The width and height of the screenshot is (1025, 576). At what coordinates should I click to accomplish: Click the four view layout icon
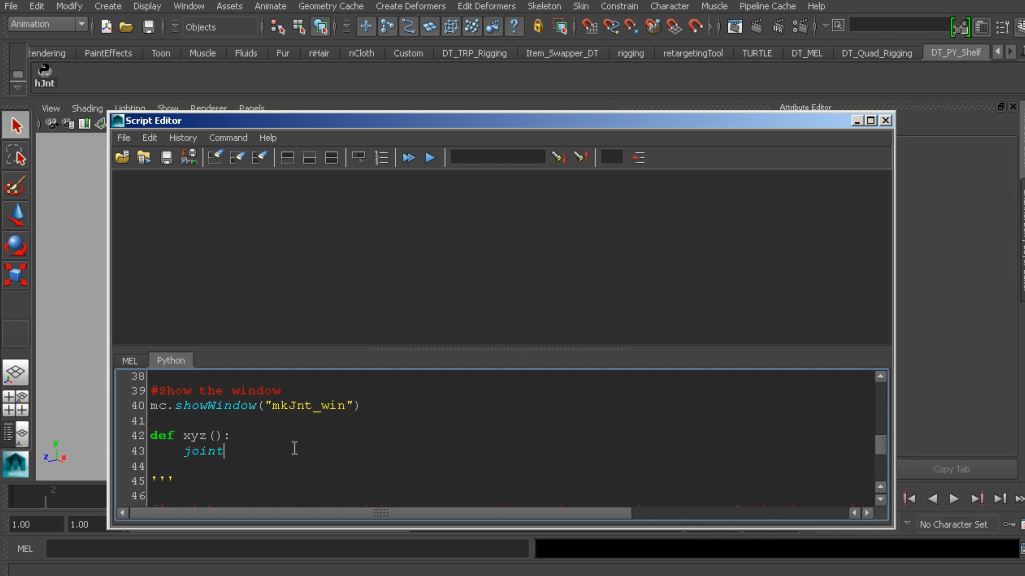click(x=15, y=403)
